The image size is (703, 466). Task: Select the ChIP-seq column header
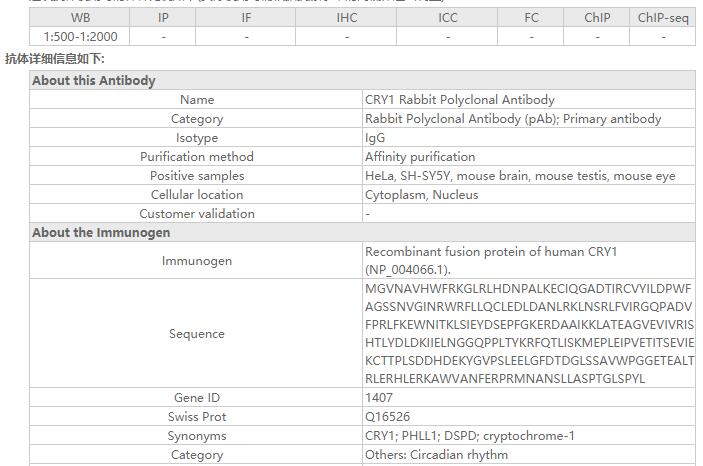click(x=662, y=17)
